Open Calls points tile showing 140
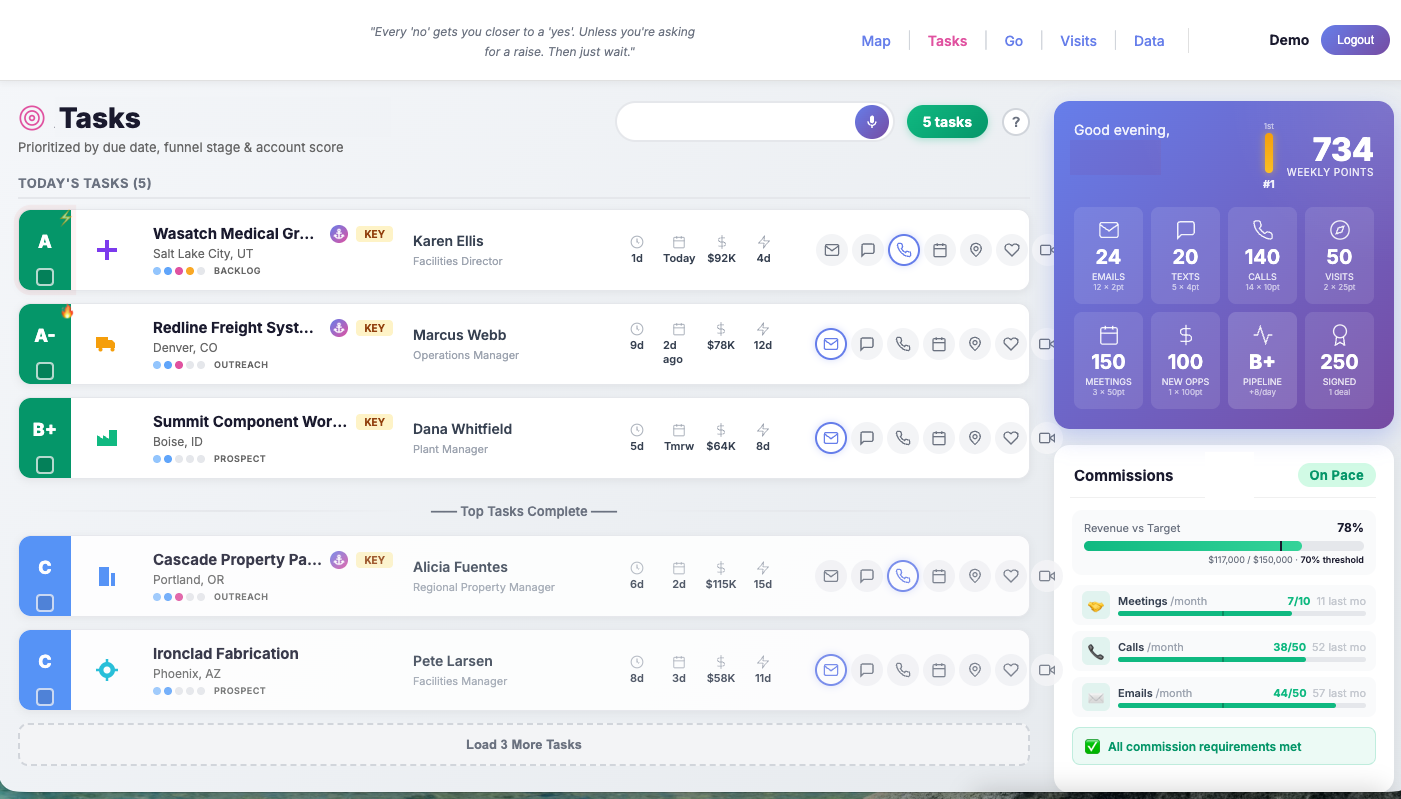The image size is (1401, 799). [x=1262, y=256]
